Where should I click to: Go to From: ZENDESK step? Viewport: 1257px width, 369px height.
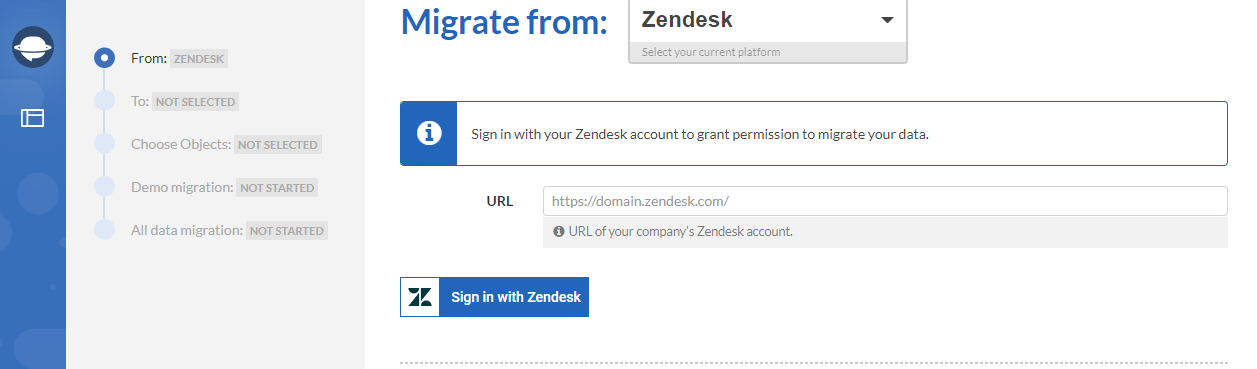tap(180, 58)
